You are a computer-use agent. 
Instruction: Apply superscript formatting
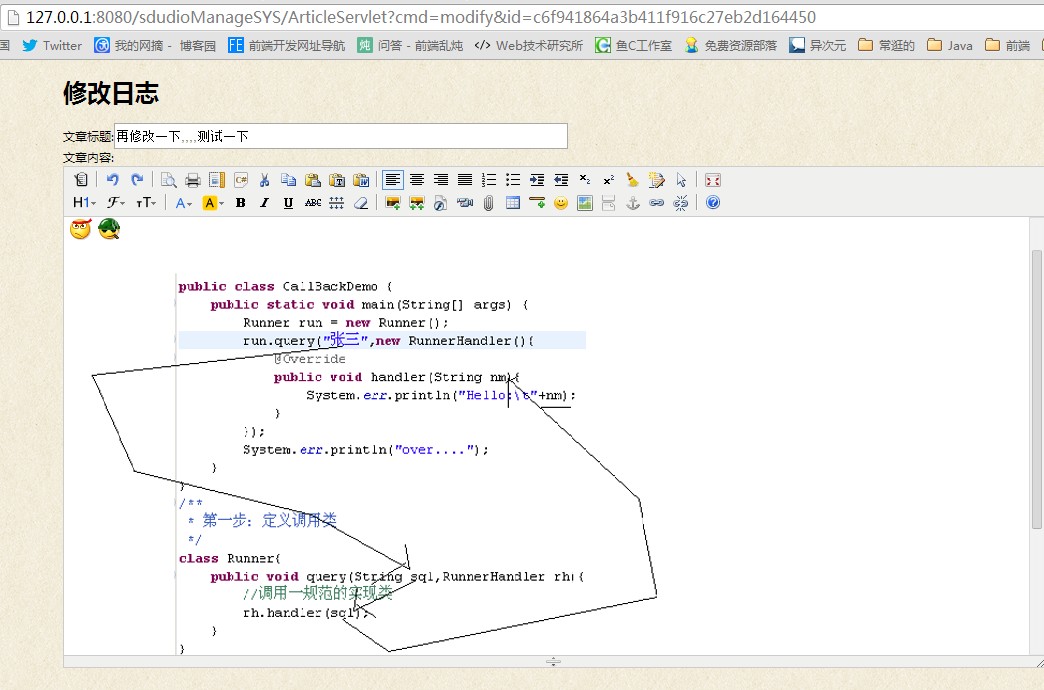point(609,180)
